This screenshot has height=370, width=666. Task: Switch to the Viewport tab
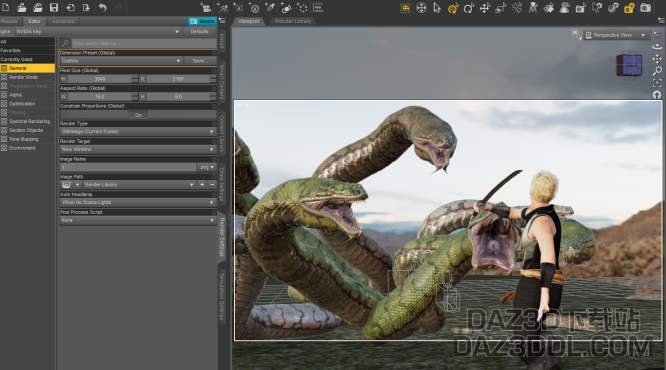[x=248, y=21]
